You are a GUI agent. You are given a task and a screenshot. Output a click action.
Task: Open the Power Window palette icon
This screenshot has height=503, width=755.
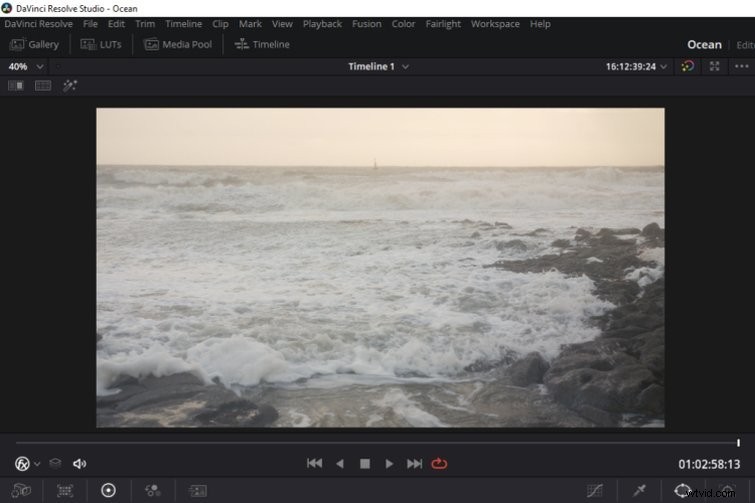point(683,490)
